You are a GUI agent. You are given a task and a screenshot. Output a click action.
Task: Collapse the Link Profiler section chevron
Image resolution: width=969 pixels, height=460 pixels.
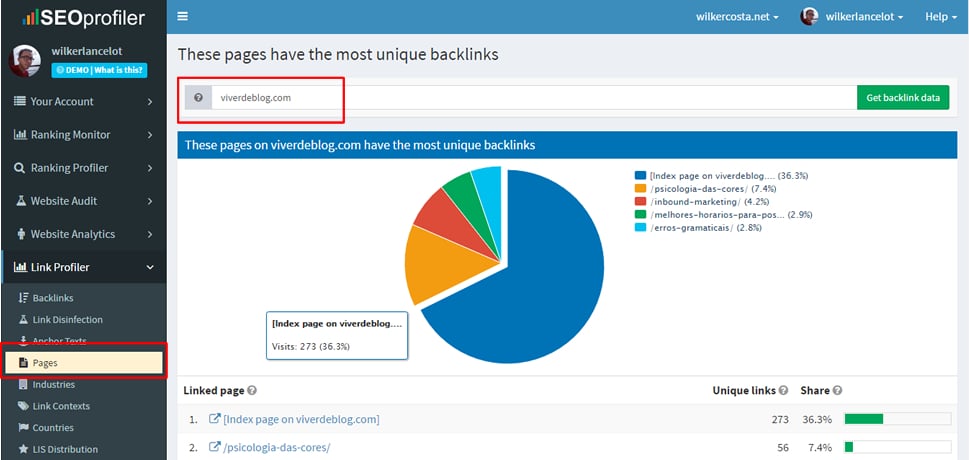tap(150, 267)
